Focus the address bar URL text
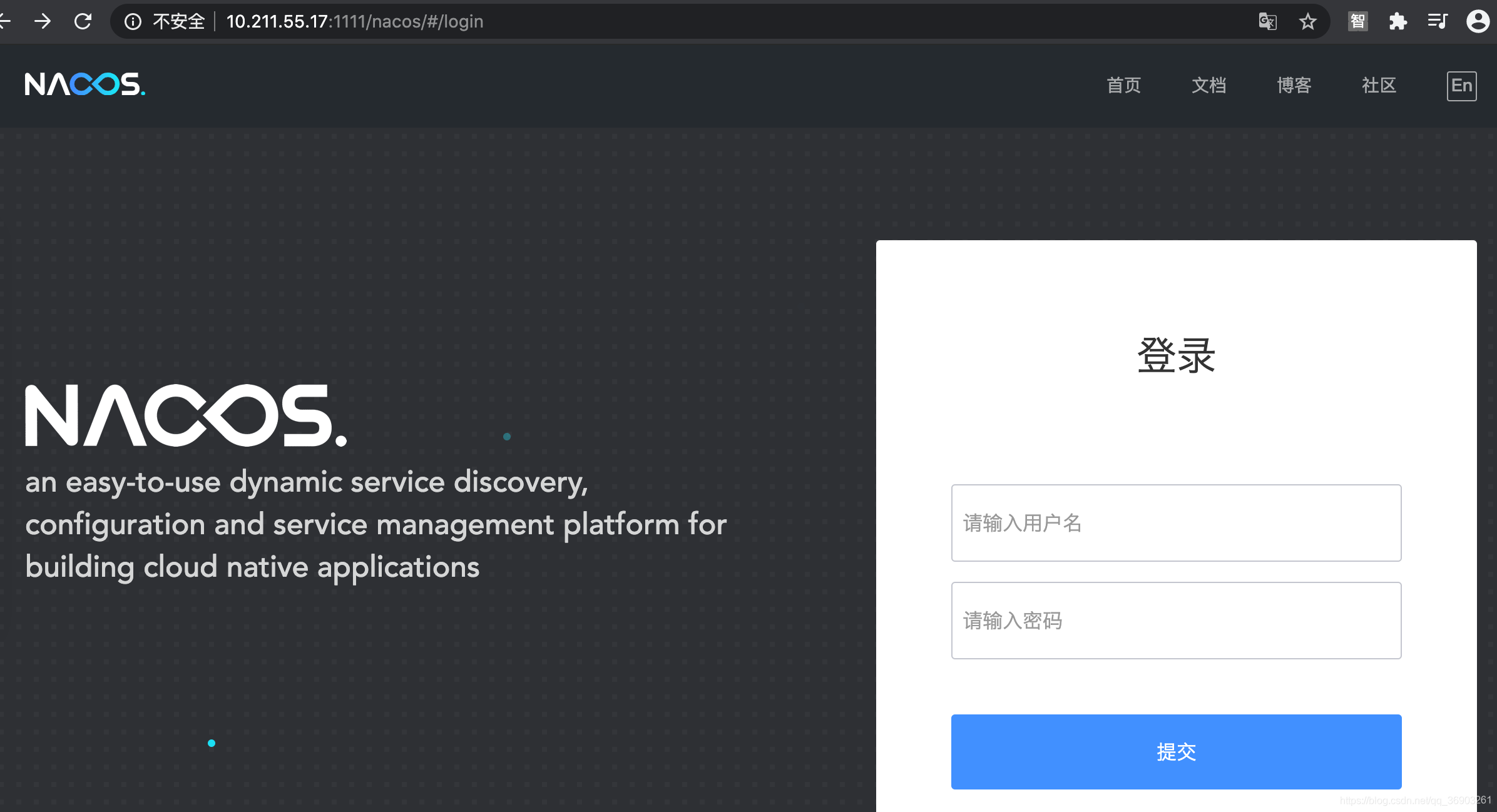The height and width of the screenshot is (812, 1497). 355,22
